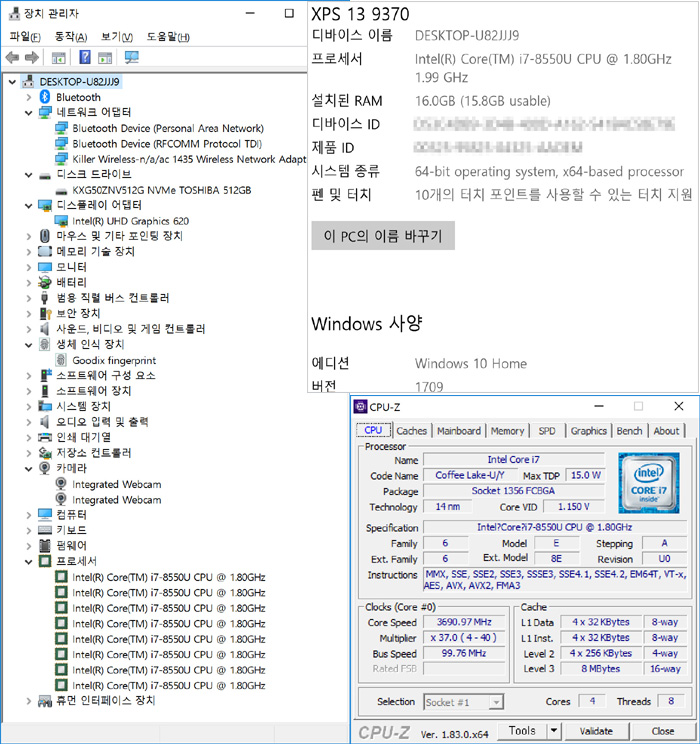Screen dimensions: 700x747
Task: Click the Killer Wireless adapter icon
Action: pos(61,159)
